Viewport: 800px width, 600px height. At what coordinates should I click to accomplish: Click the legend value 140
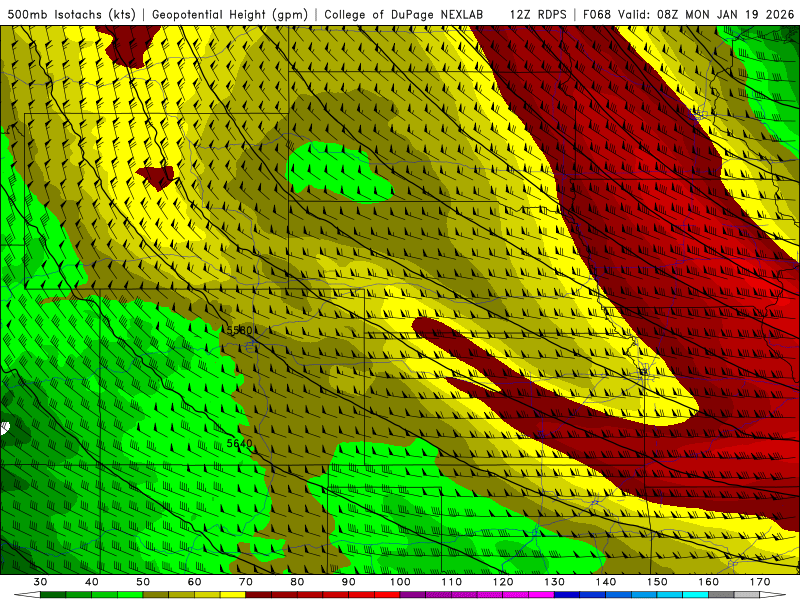coord(606,582)
